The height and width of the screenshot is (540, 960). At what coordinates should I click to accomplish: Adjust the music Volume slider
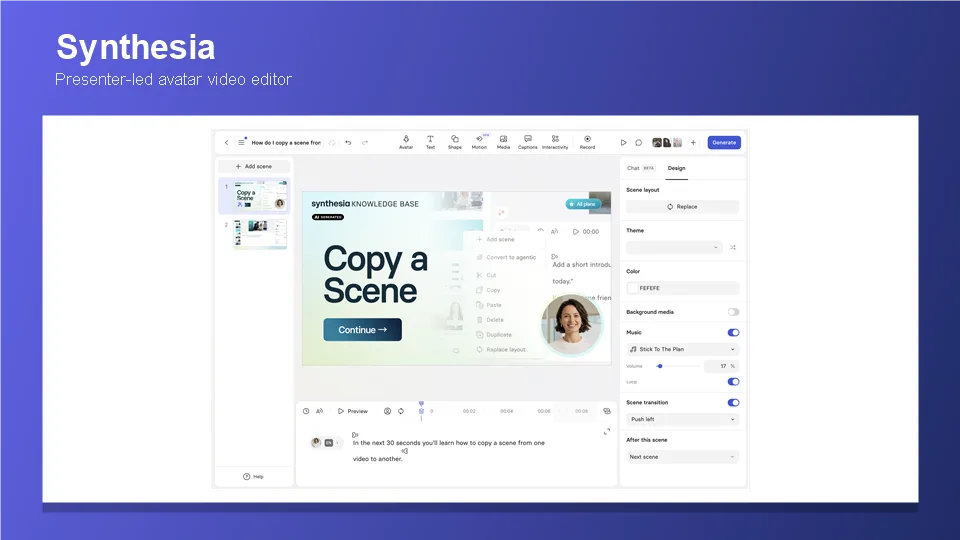tap(677, 366)
